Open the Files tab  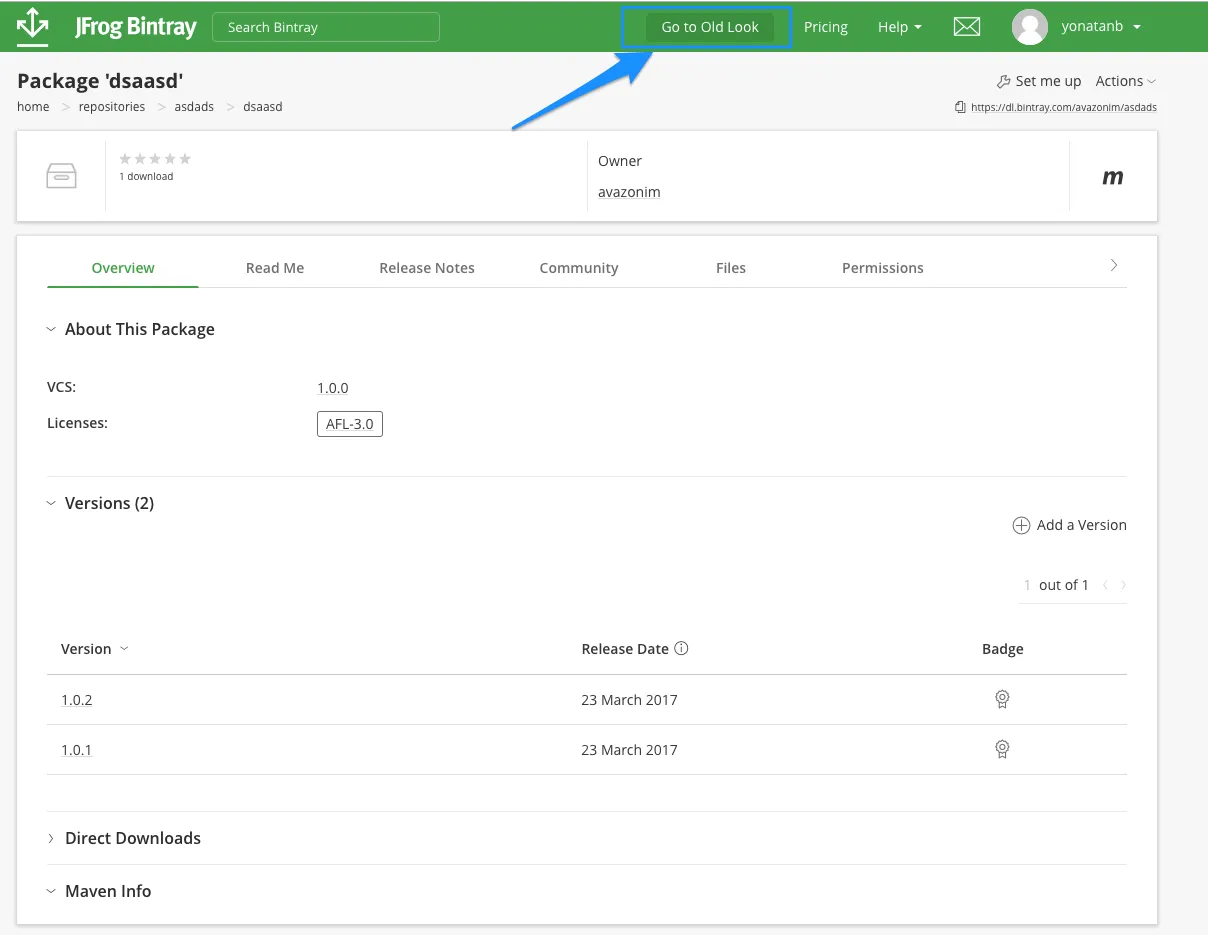(731, 268)
